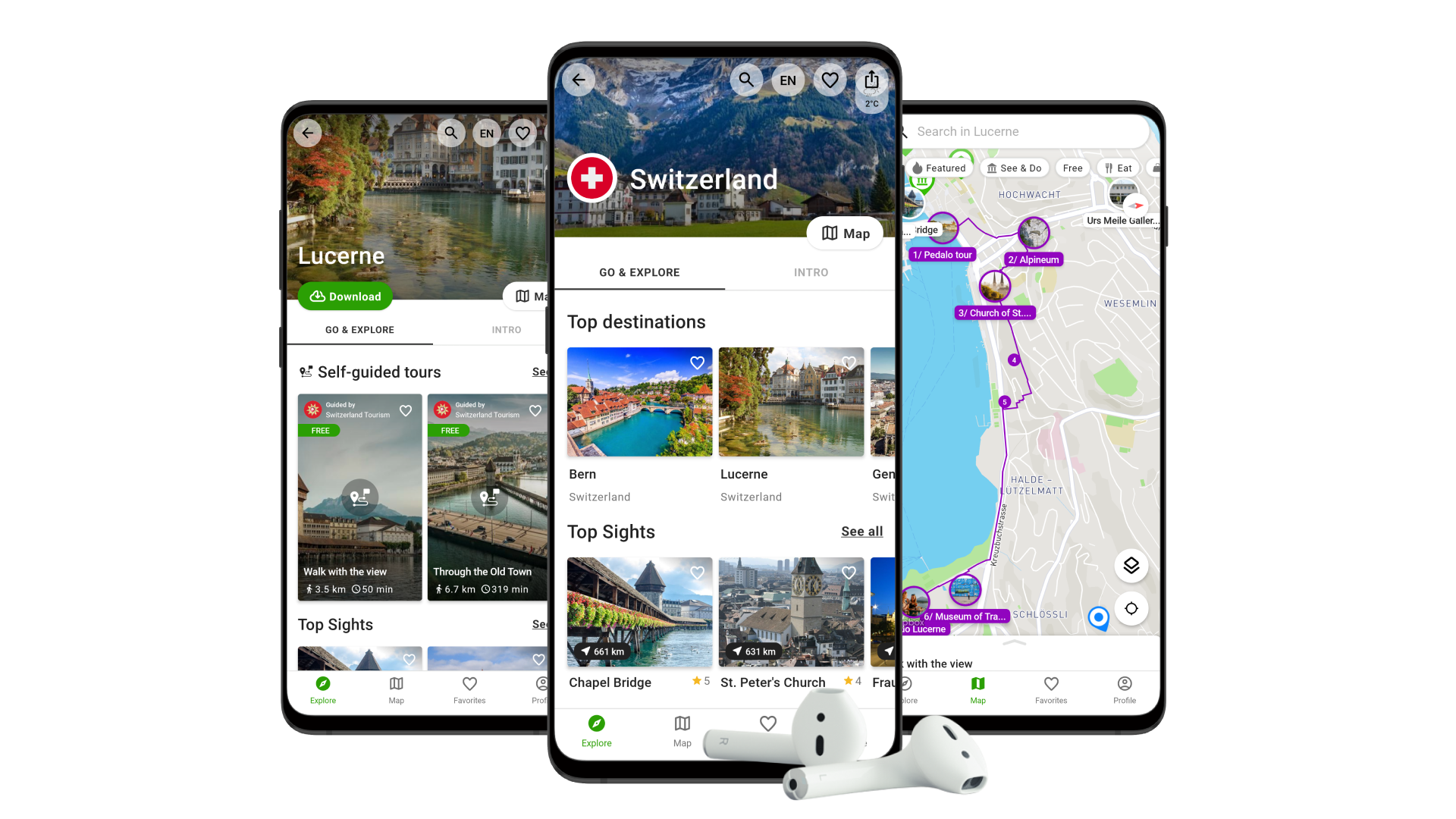Expand See all under Top Sights section
This screenshot has width=1456, height=819.
pyautogui.click(x=859, y=530)
